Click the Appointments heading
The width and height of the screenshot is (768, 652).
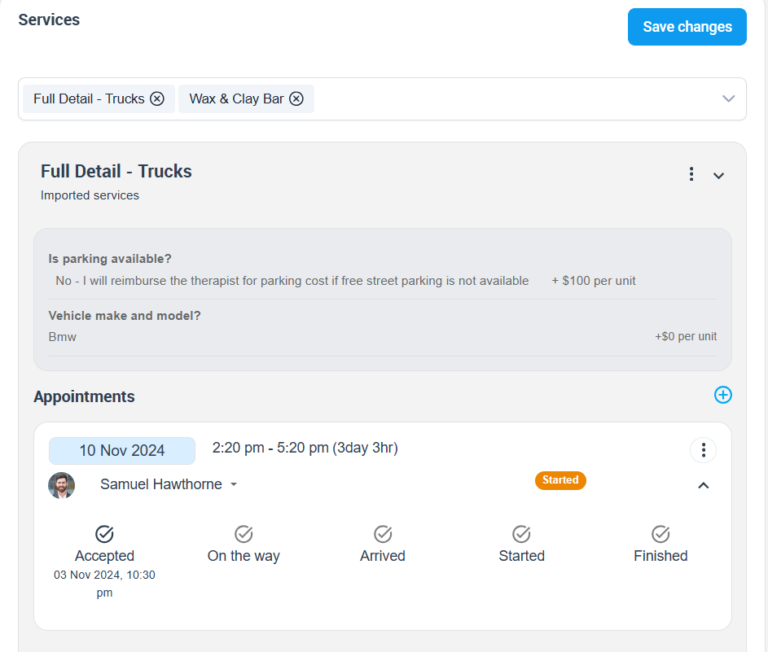pos(84,396)
